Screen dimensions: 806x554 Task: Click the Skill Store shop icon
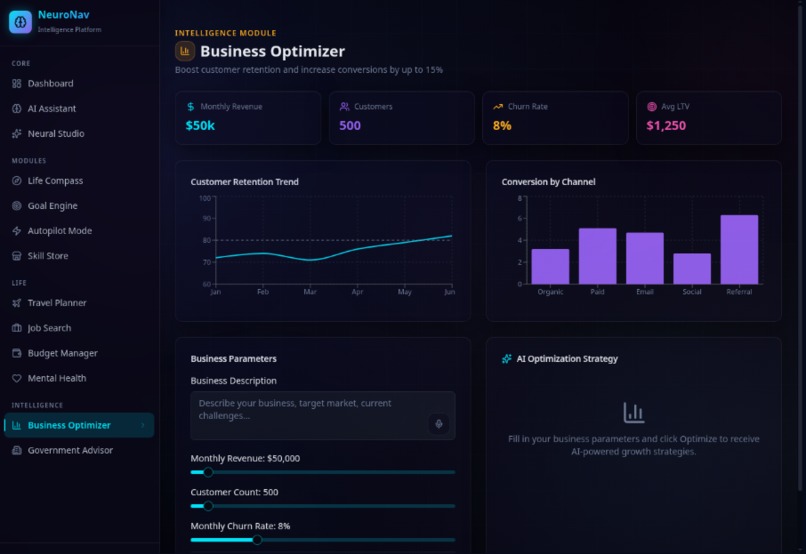click(x=16, y=255)
